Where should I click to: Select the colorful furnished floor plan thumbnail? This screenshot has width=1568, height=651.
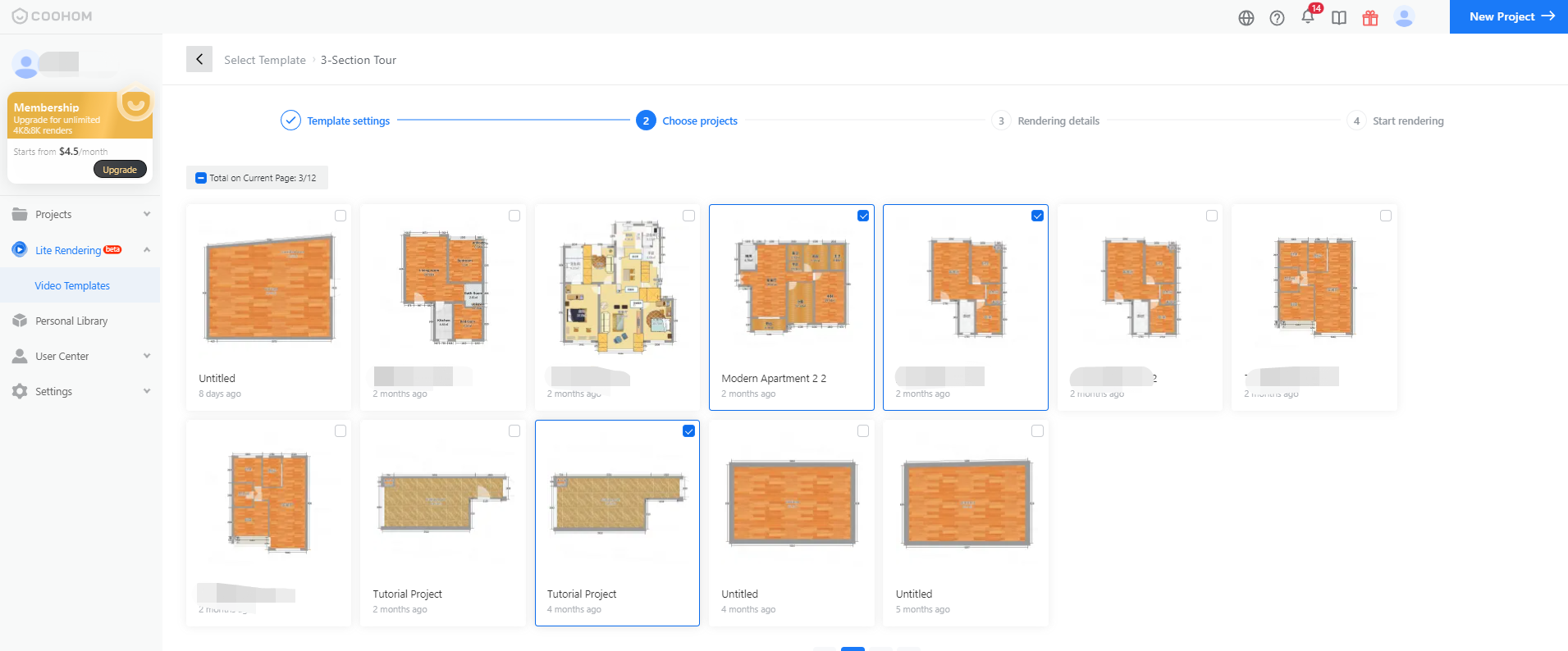[617, 287]
